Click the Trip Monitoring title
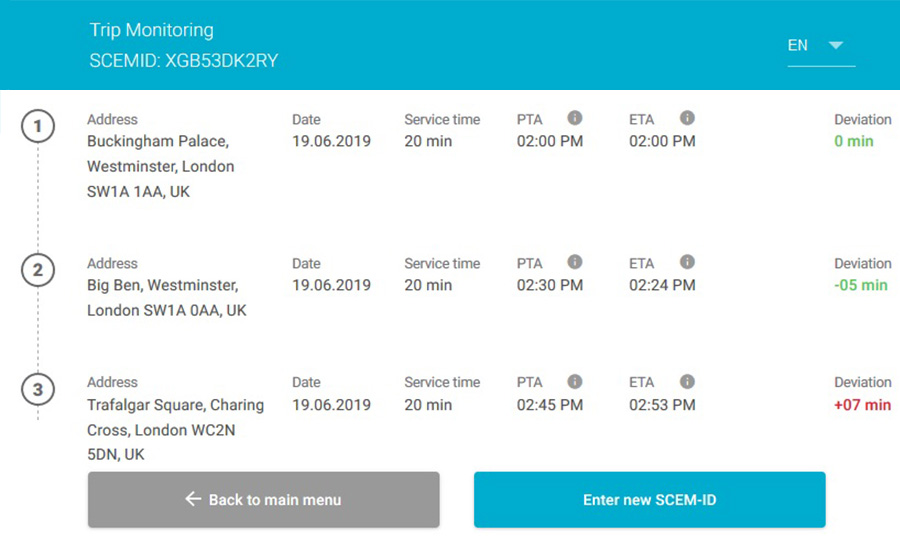Viewport: 900px width, 538px height. pos(151,30)
